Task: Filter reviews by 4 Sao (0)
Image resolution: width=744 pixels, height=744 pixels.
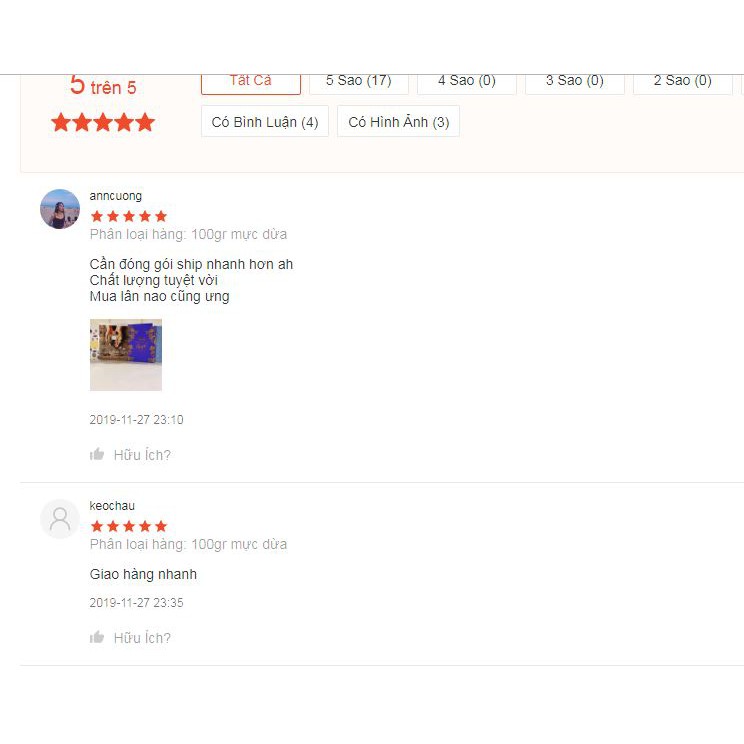Action: pyautogui.click(x=467, y=84)
